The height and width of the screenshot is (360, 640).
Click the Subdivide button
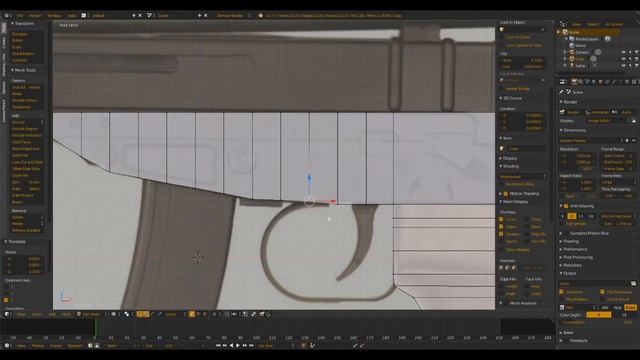tap(27, 156)
